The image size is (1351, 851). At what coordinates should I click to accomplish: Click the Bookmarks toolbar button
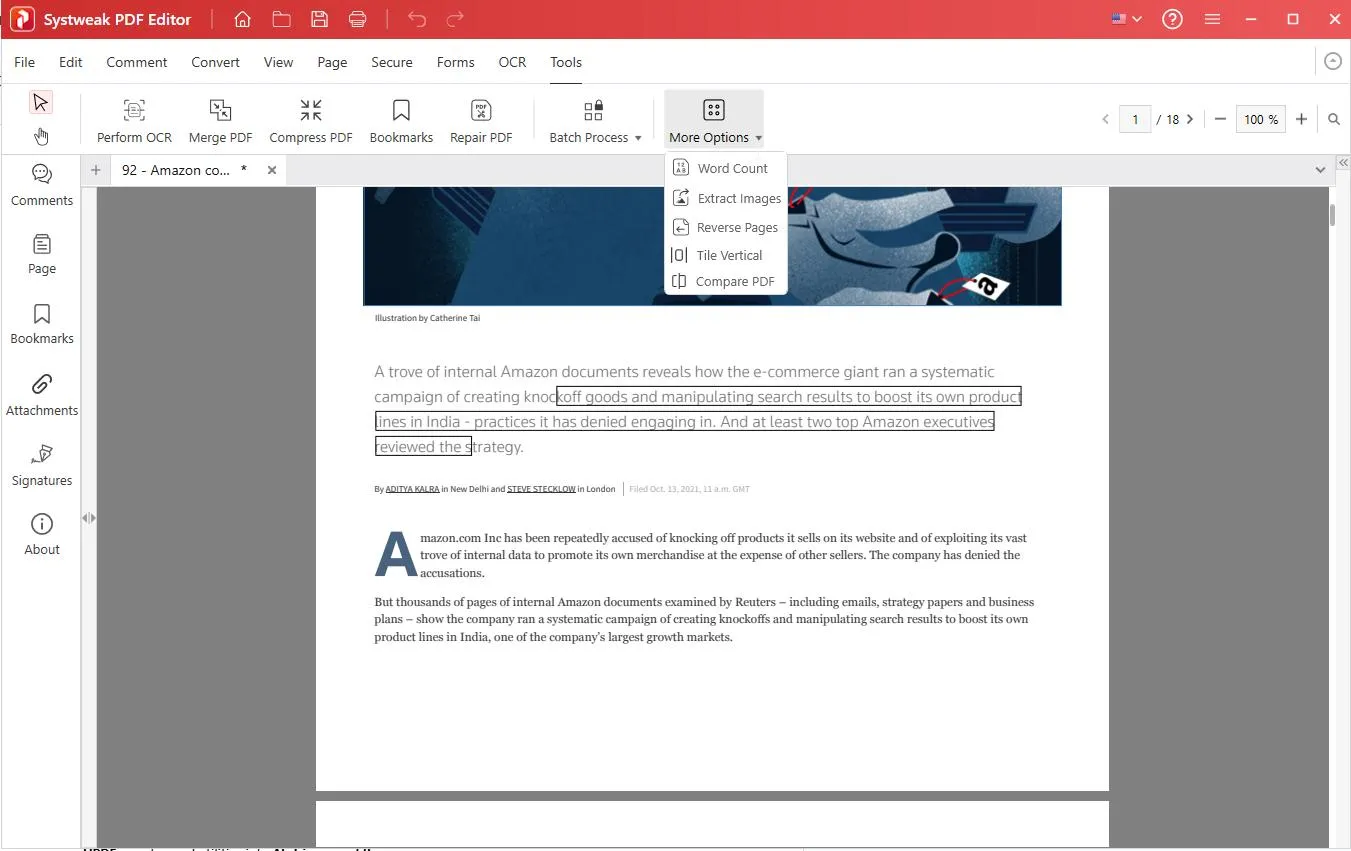click(401, 121)
